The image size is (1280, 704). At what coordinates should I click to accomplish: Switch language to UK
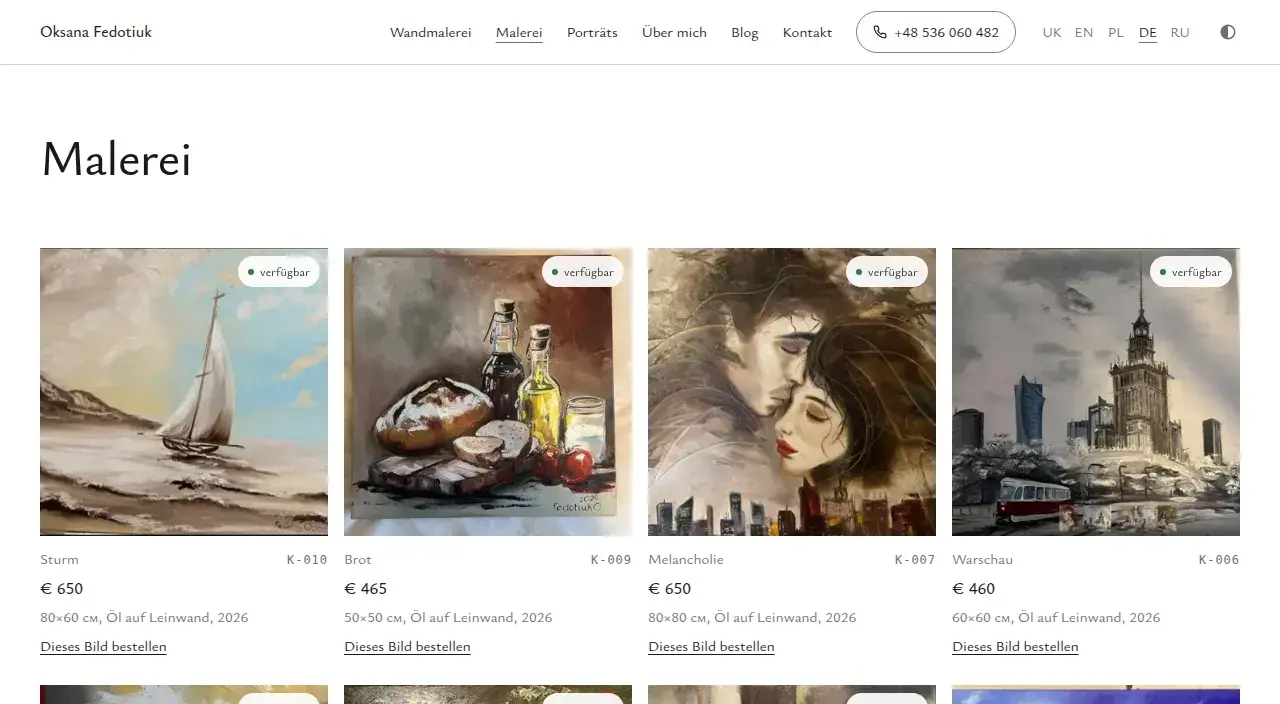[1052, 32]
